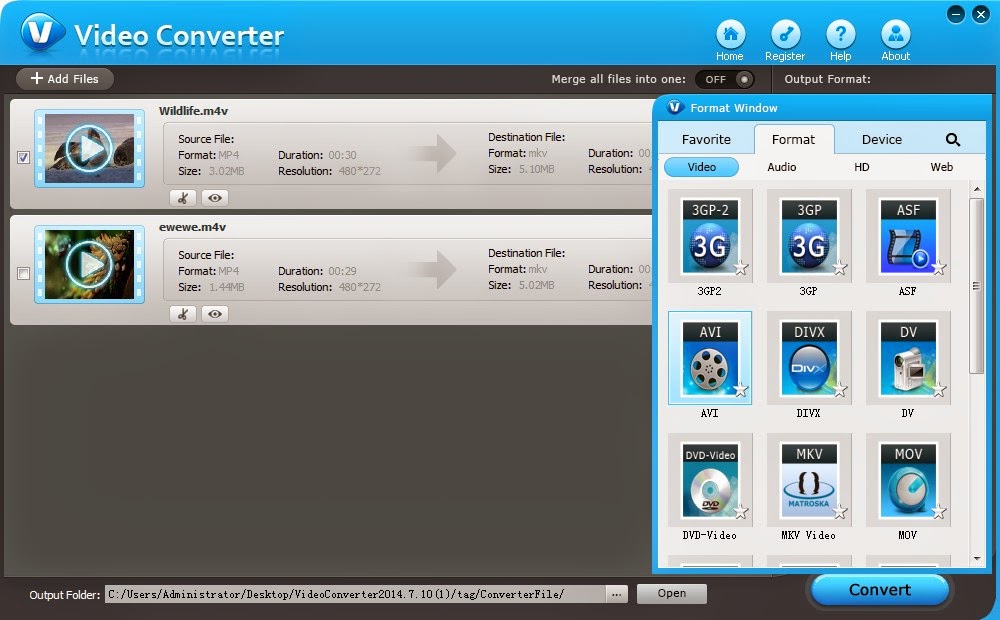Select the HD category filter
1000x620 pixels.
[862, 167]
